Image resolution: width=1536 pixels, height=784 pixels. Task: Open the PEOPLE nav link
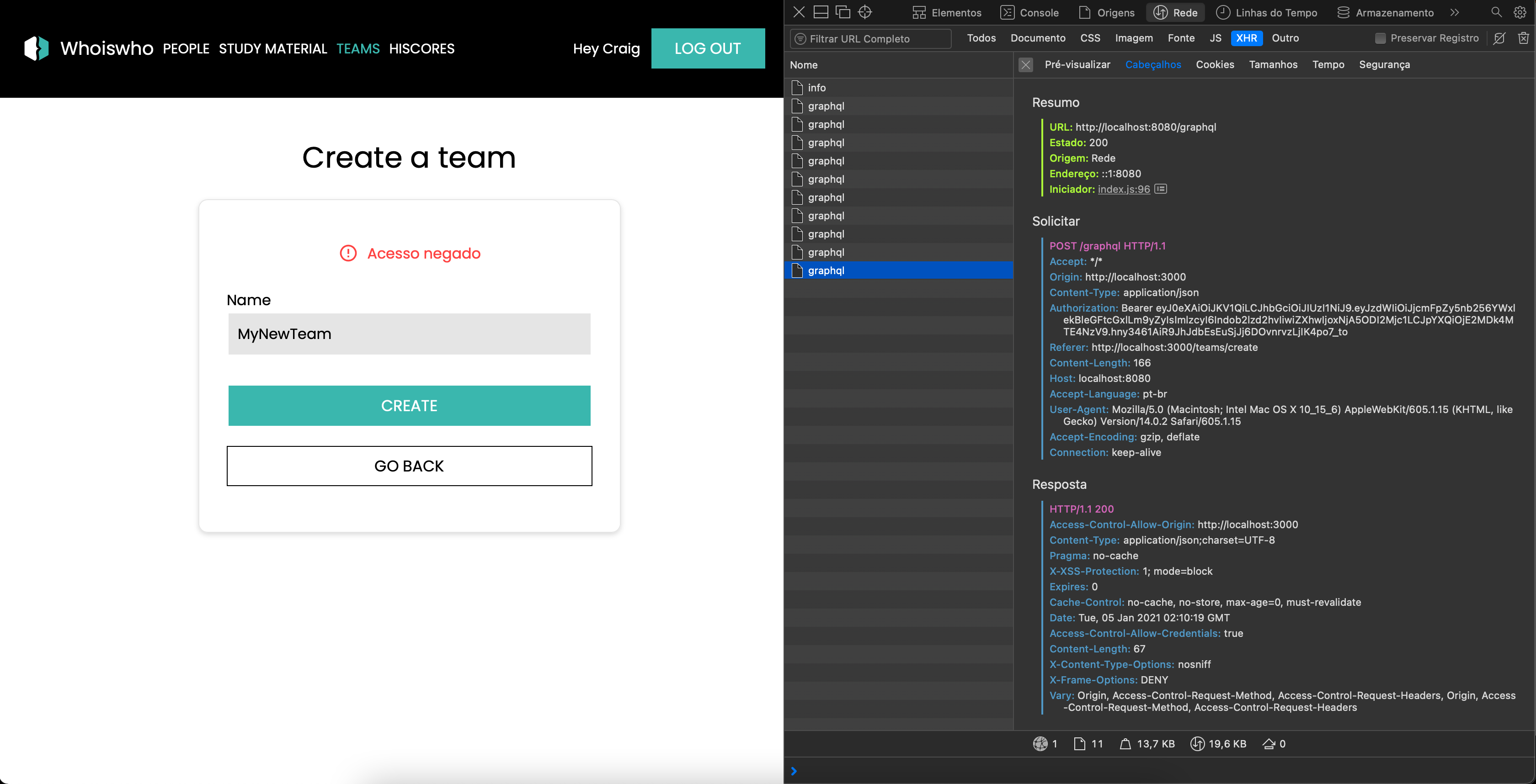point(186,49)
